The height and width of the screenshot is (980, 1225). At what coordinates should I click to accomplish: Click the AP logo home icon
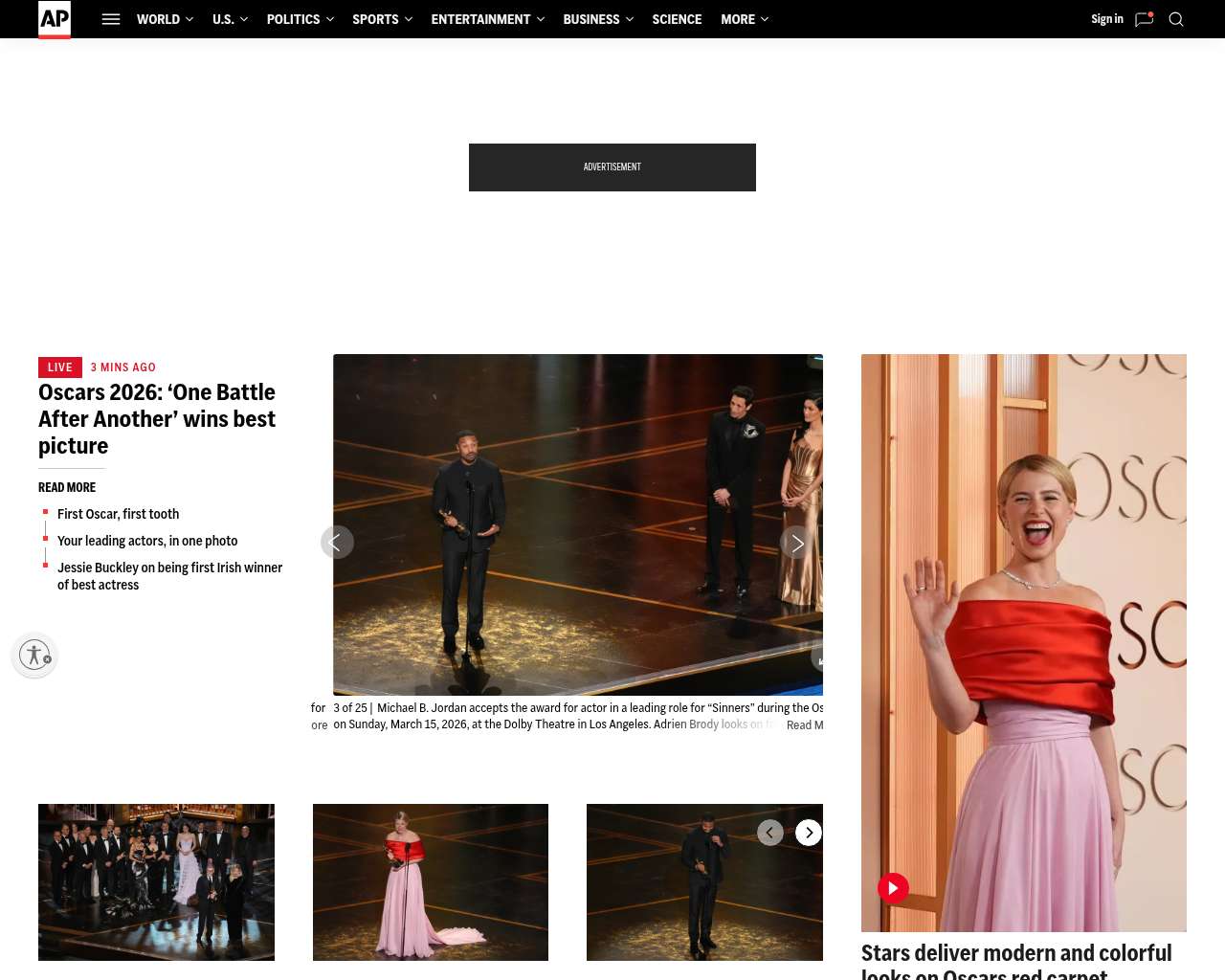55,19
